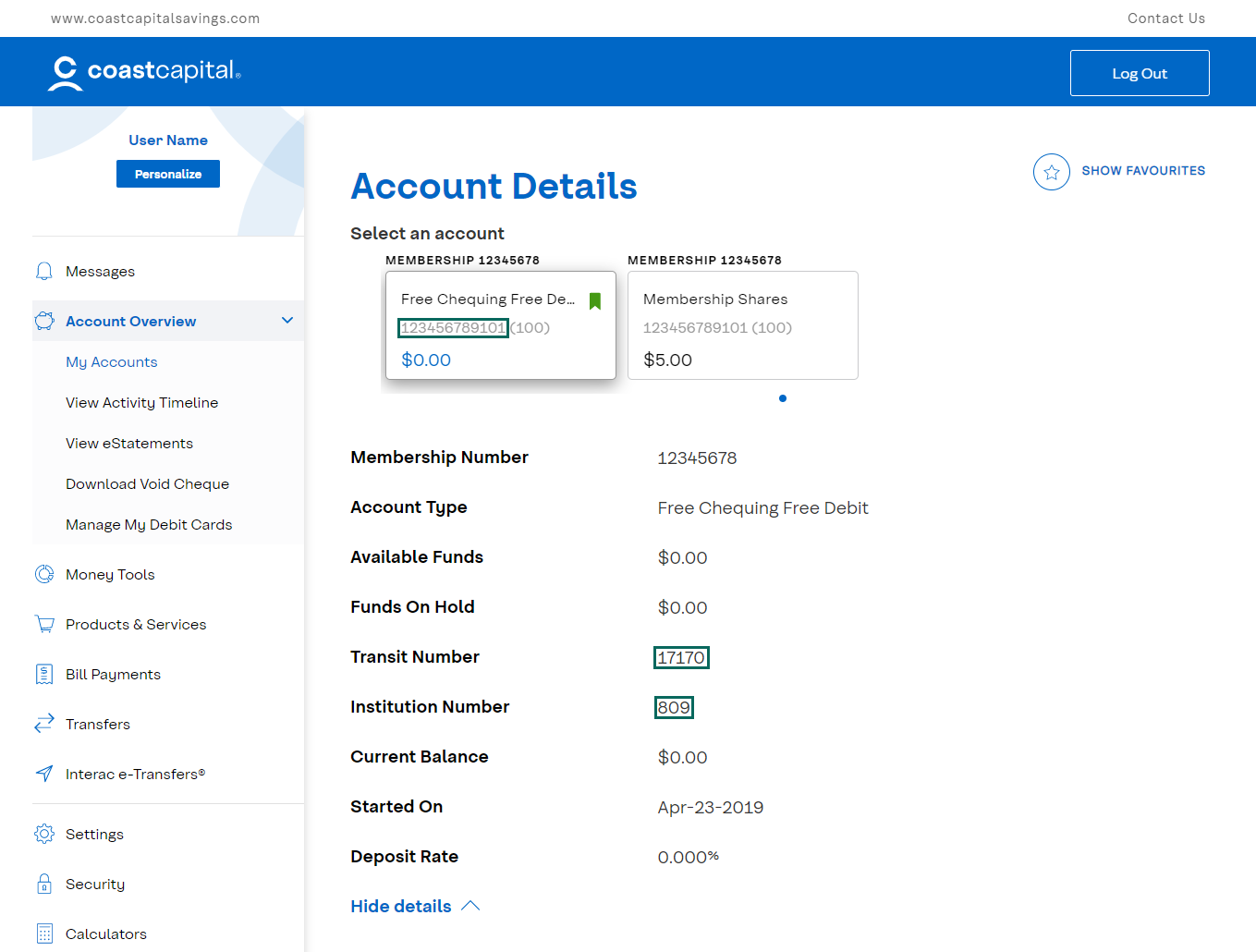Image resolution: width=1256 pixels, height=952 pixels.
Task: Open View Activity Timeline
Action: tap(142, 402)
